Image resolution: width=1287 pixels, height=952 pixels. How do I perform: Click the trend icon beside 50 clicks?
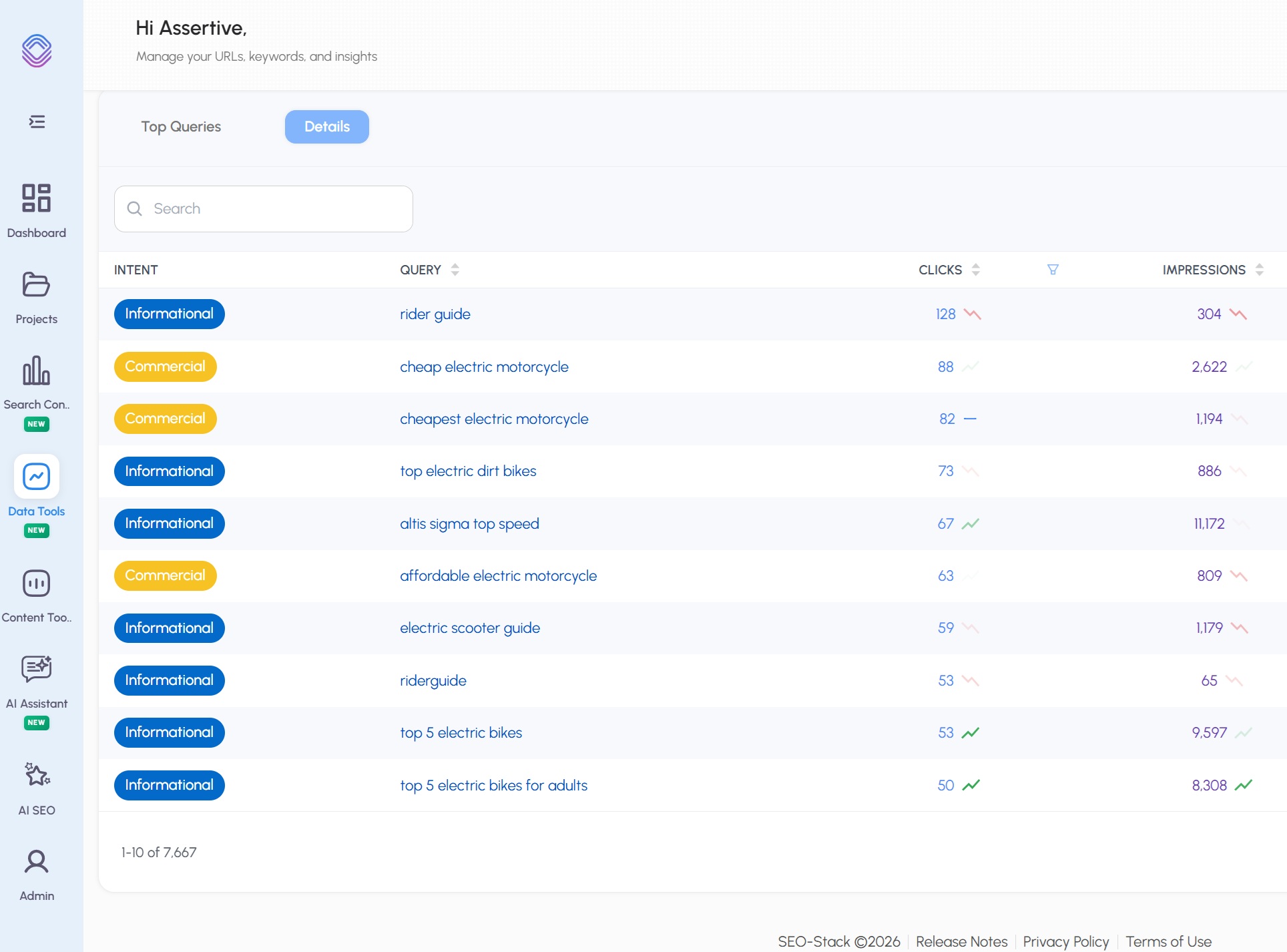coord(971,785)
